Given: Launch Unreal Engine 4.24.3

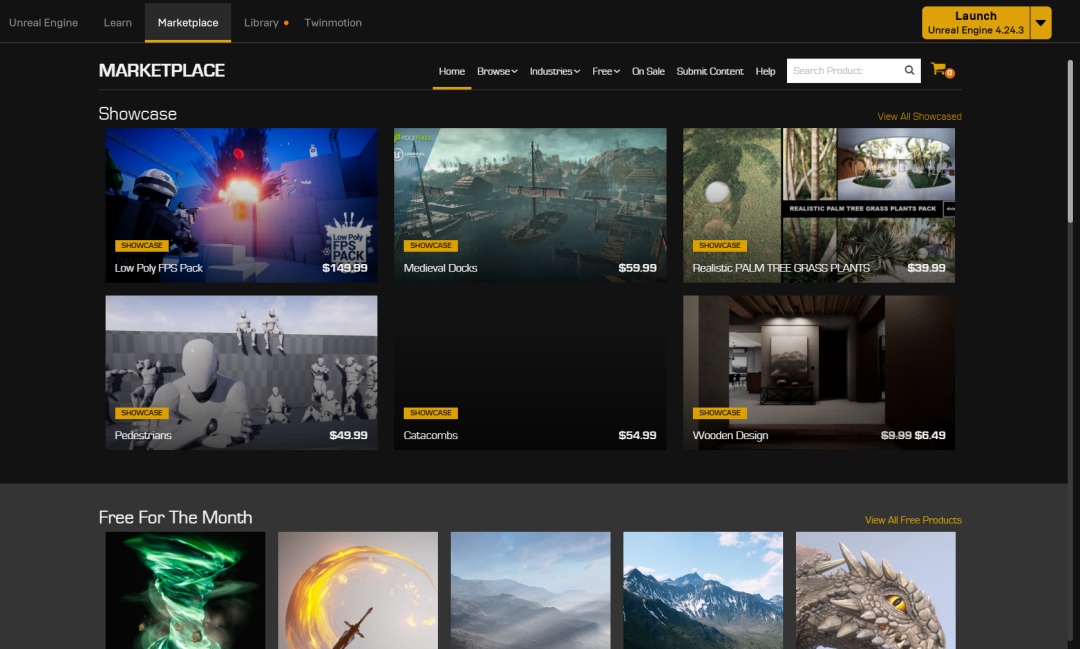Looking at the screenshot, I should click(975, 23).
